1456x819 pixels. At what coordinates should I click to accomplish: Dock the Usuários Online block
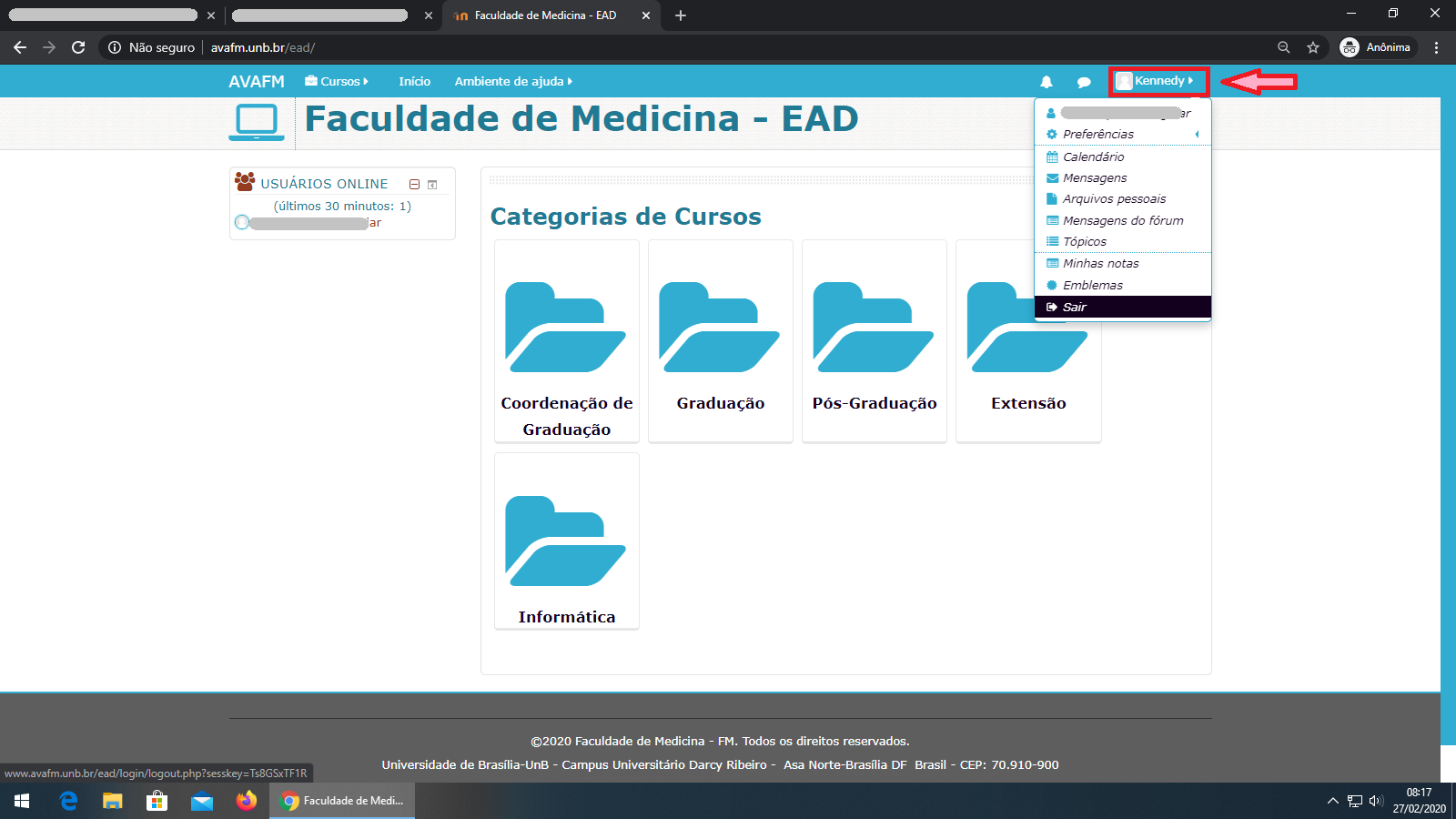pyautogui.click(x=432, y=184)
